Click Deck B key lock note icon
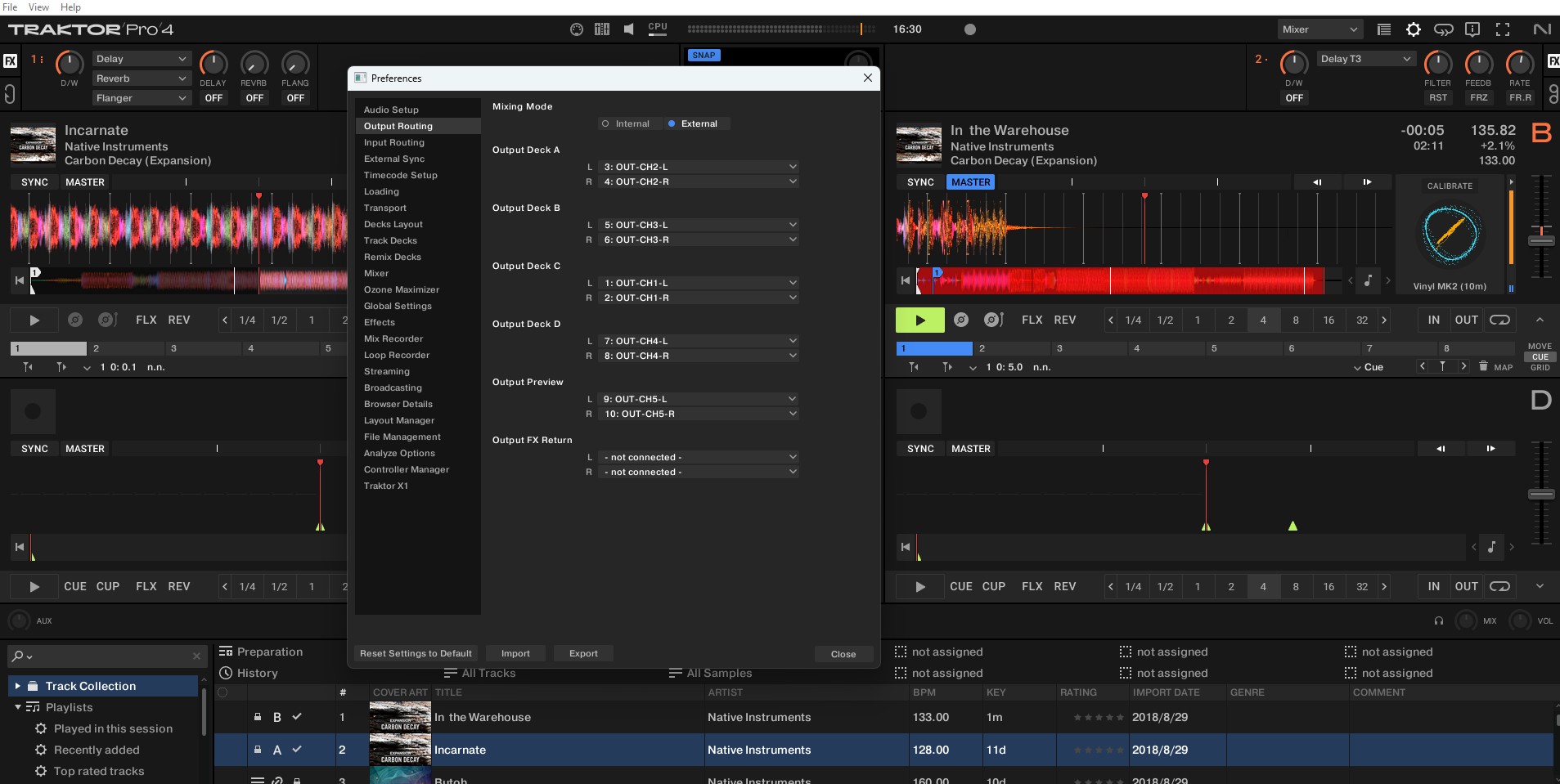Image resolution: width=1560 pixels, height=784 pixels. 1368,280
